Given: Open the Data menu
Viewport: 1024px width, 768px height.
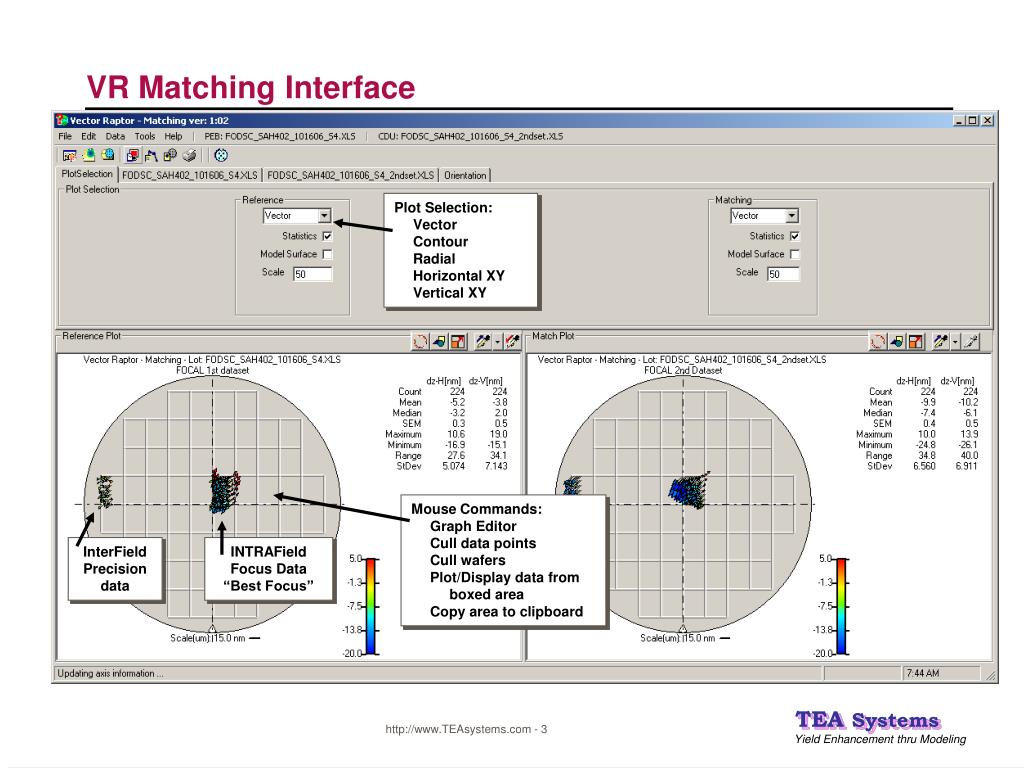Looking at the screenshot, I should [x=115, y=136].
